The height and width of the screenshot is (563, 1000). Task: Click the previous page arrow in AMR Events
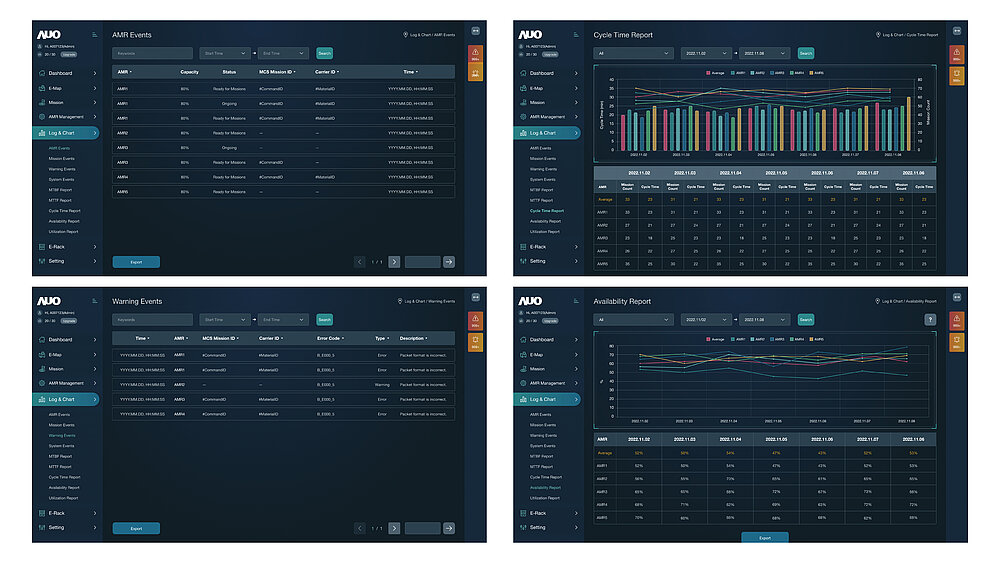(360, 261)
